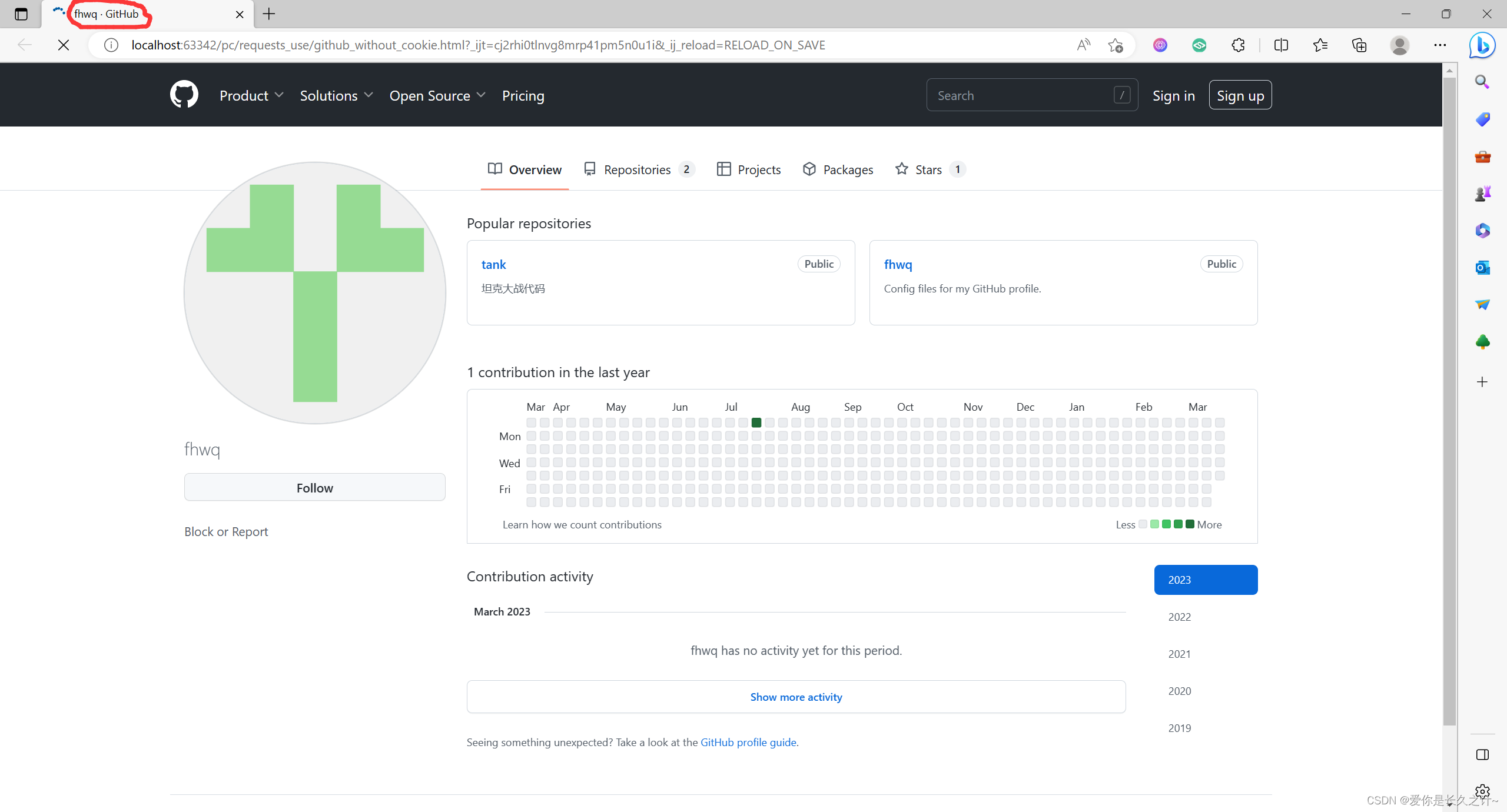This screenshot has width=1507, height=812.
Task: Click the browser extensions icon
Action: pyautogui.click(x=1237, y=45)
